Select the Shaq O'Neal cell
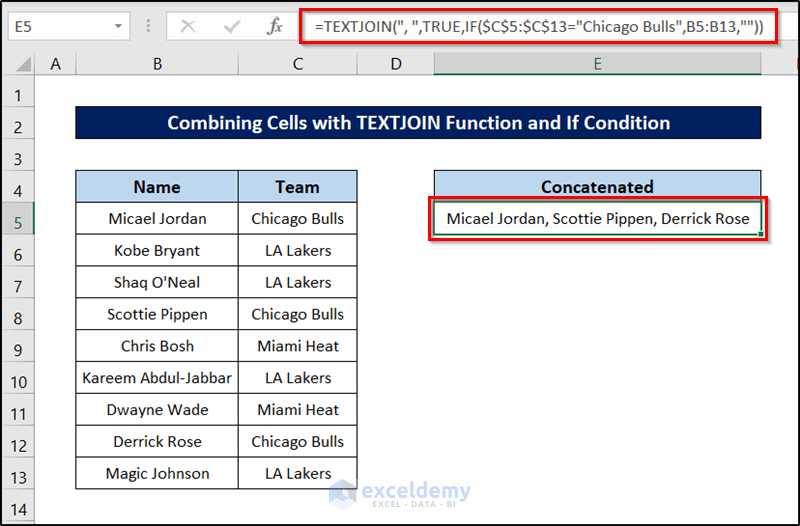 [157, 282]
